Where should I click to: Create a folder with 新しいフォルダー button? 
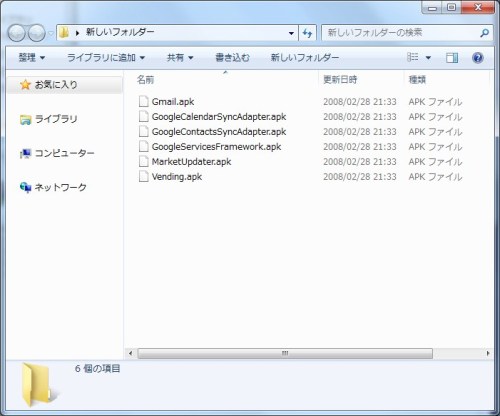pyautogui.click(x=305, y=58)
